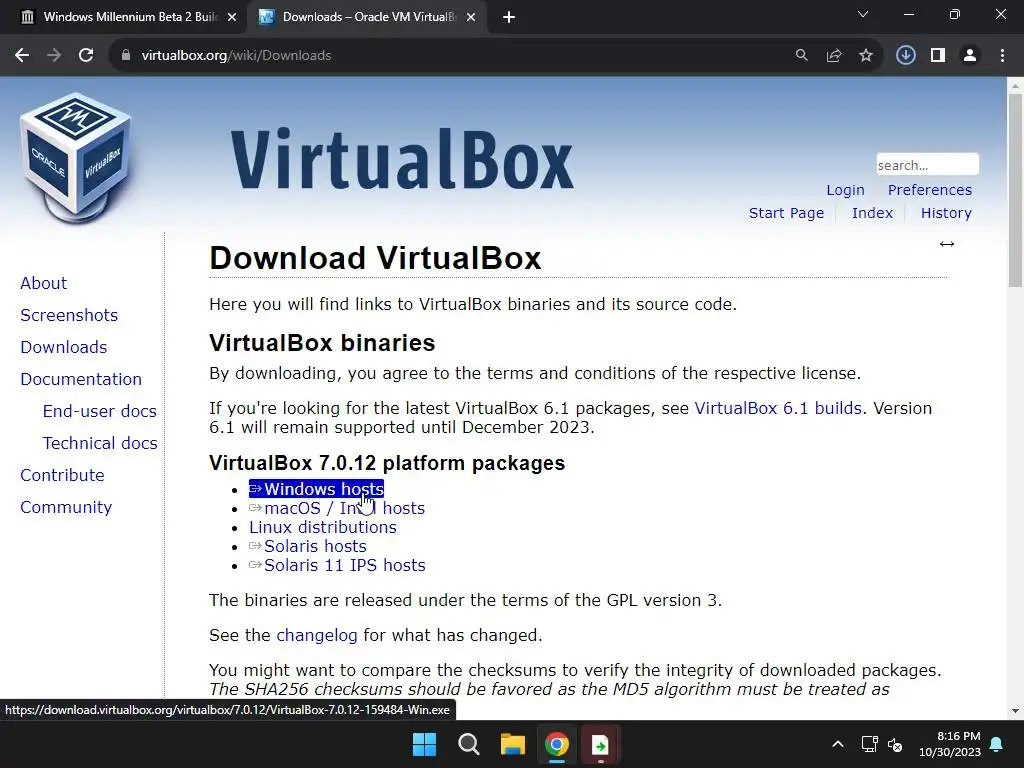Follow the VirtualBox 6.1 builds link

coord(778,408)
